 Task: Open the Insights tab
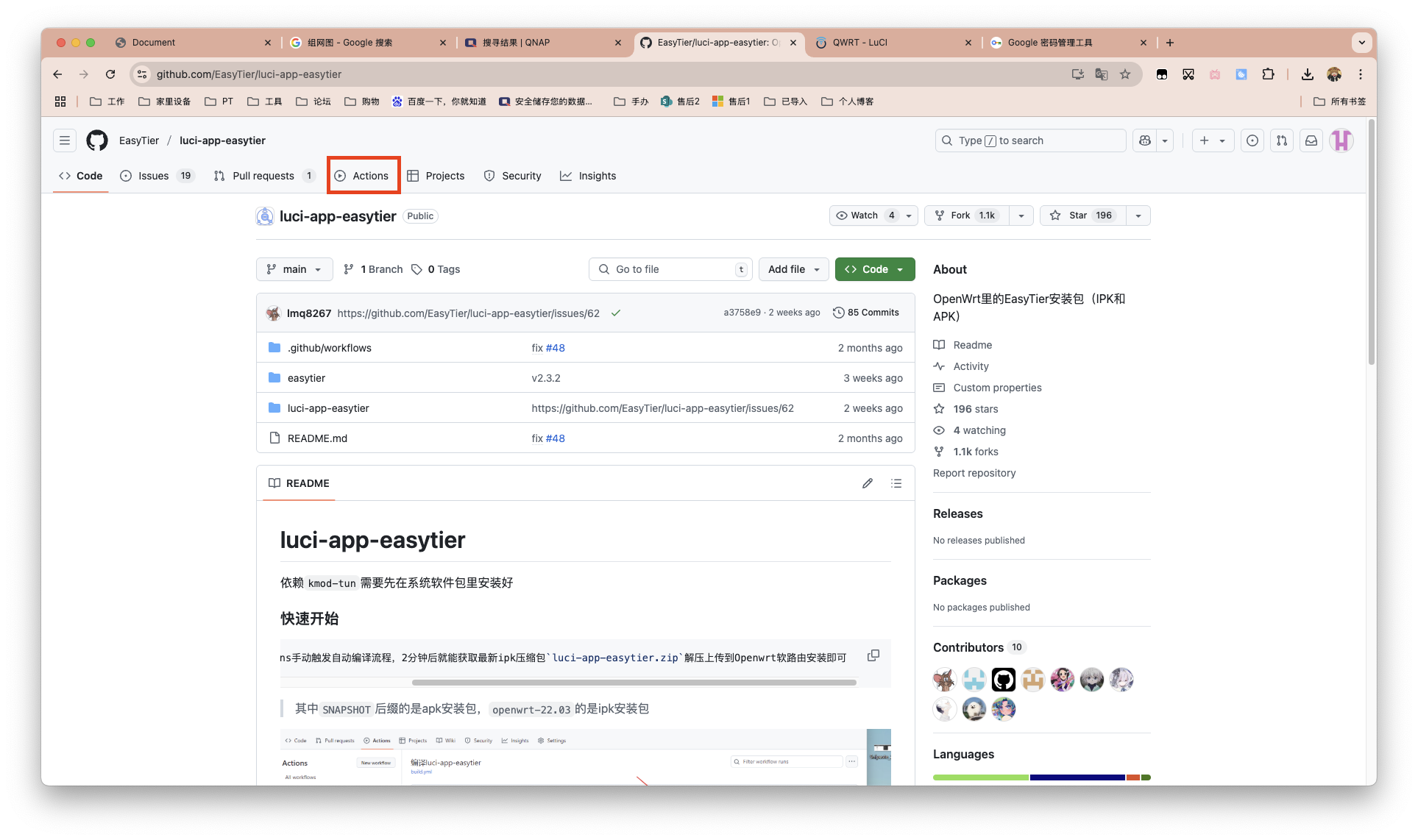[588, 176]
